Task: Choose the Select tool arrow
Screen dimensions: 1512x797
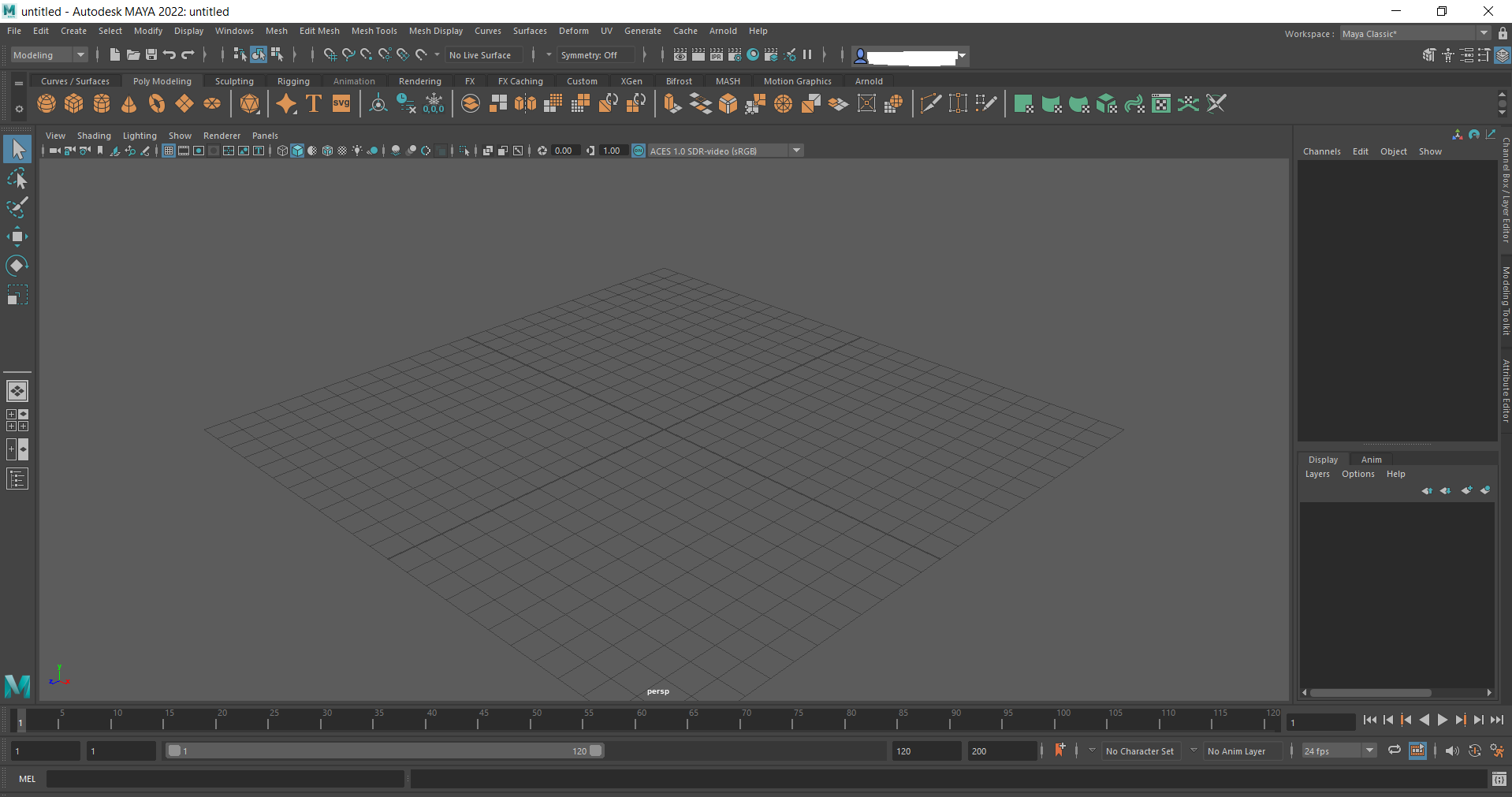Action: [x=17, y=149]
